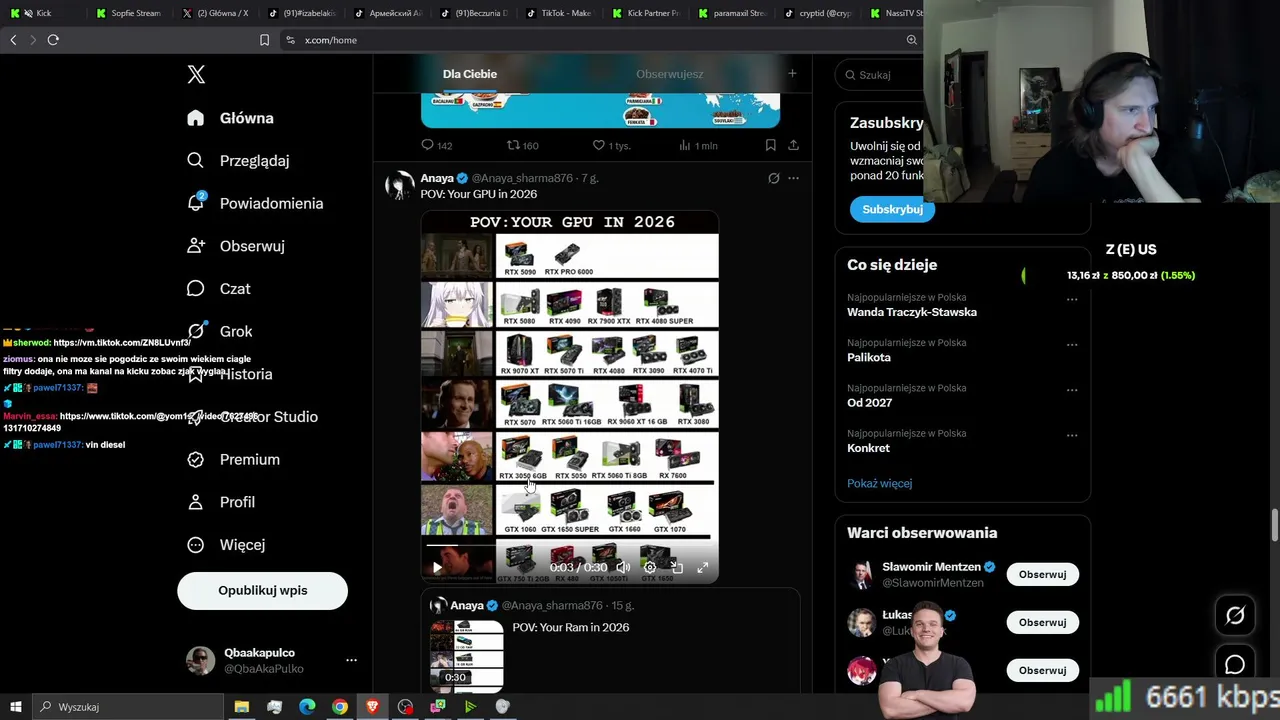Play the GPU in 2026 video
The width and height of the screenshot is (1280, 720).
click(437, 568)
